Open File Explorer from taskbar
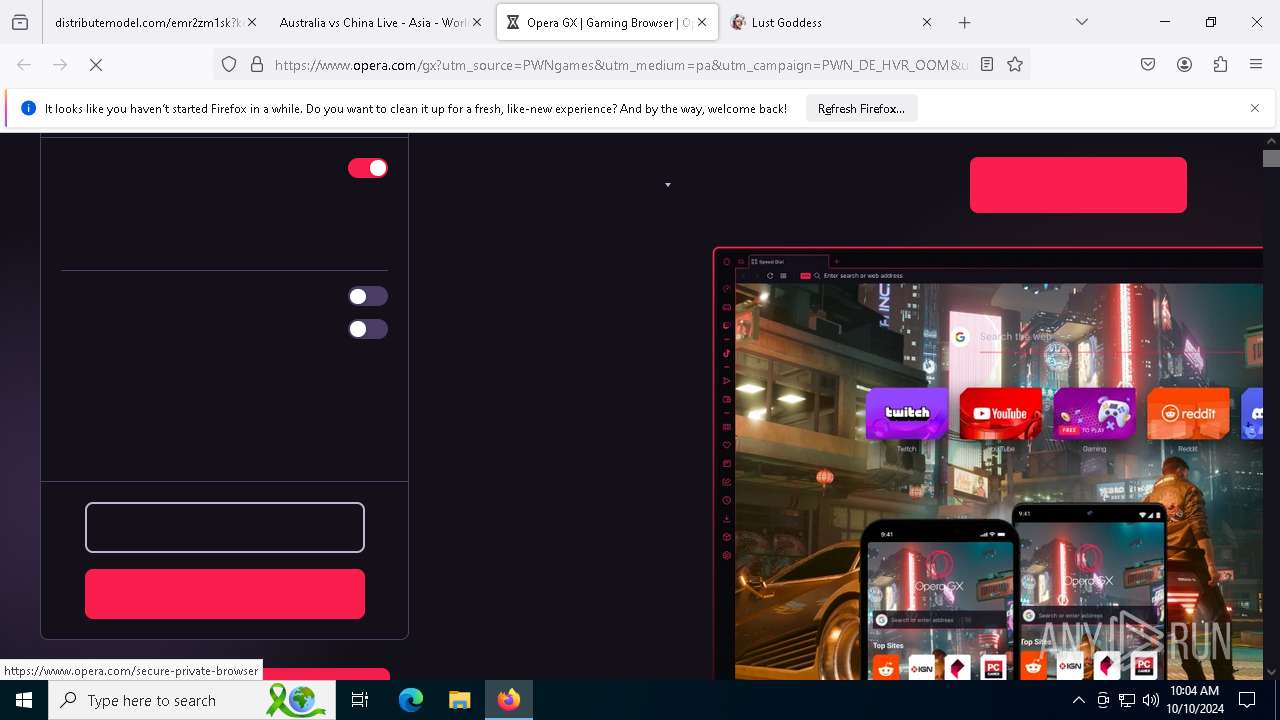The height and width of the screenshot is (720, 1280). click(x=459, y=700)
